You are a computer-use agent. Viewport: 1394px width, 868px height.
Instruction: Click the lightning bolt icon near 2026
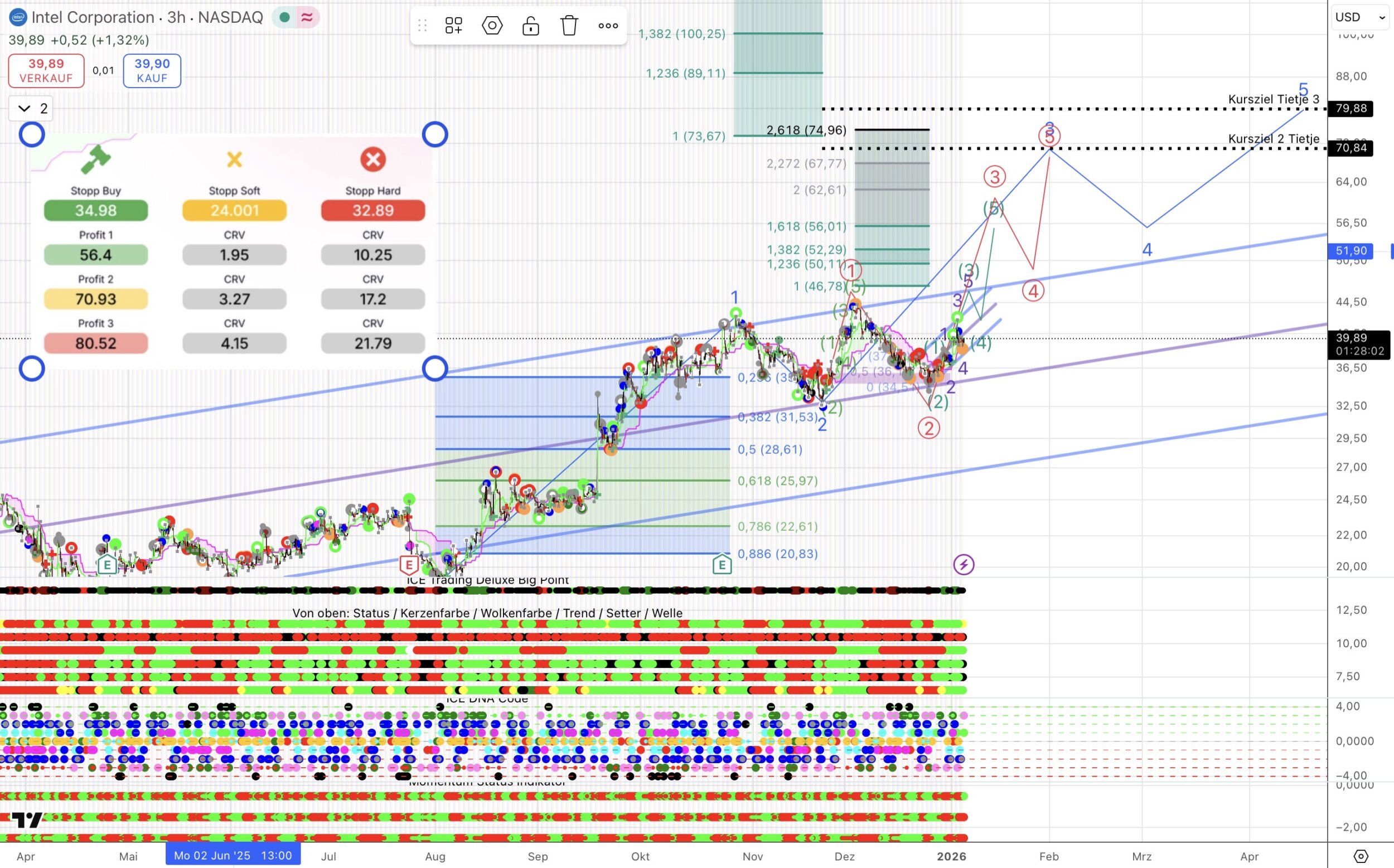(964, 564)
